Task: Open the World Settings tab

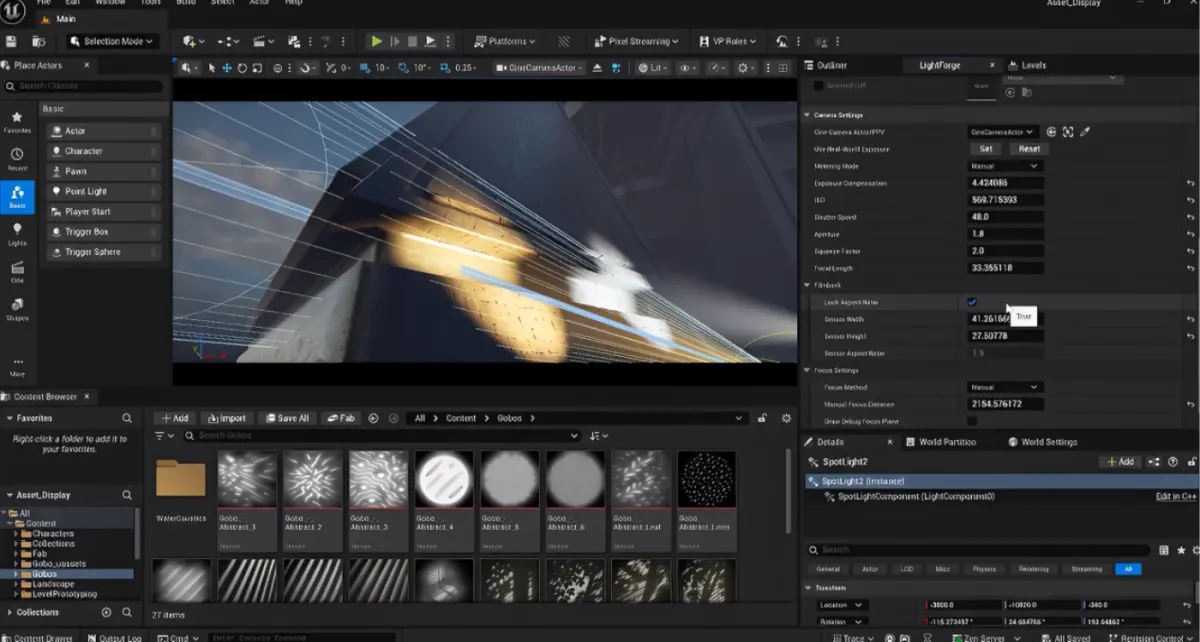Action: 1047,442
